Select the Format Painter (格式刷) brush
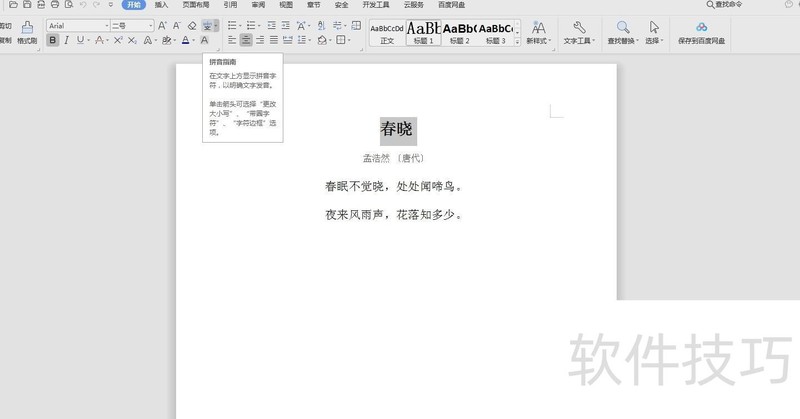800x419 pixels. (27, 32)
